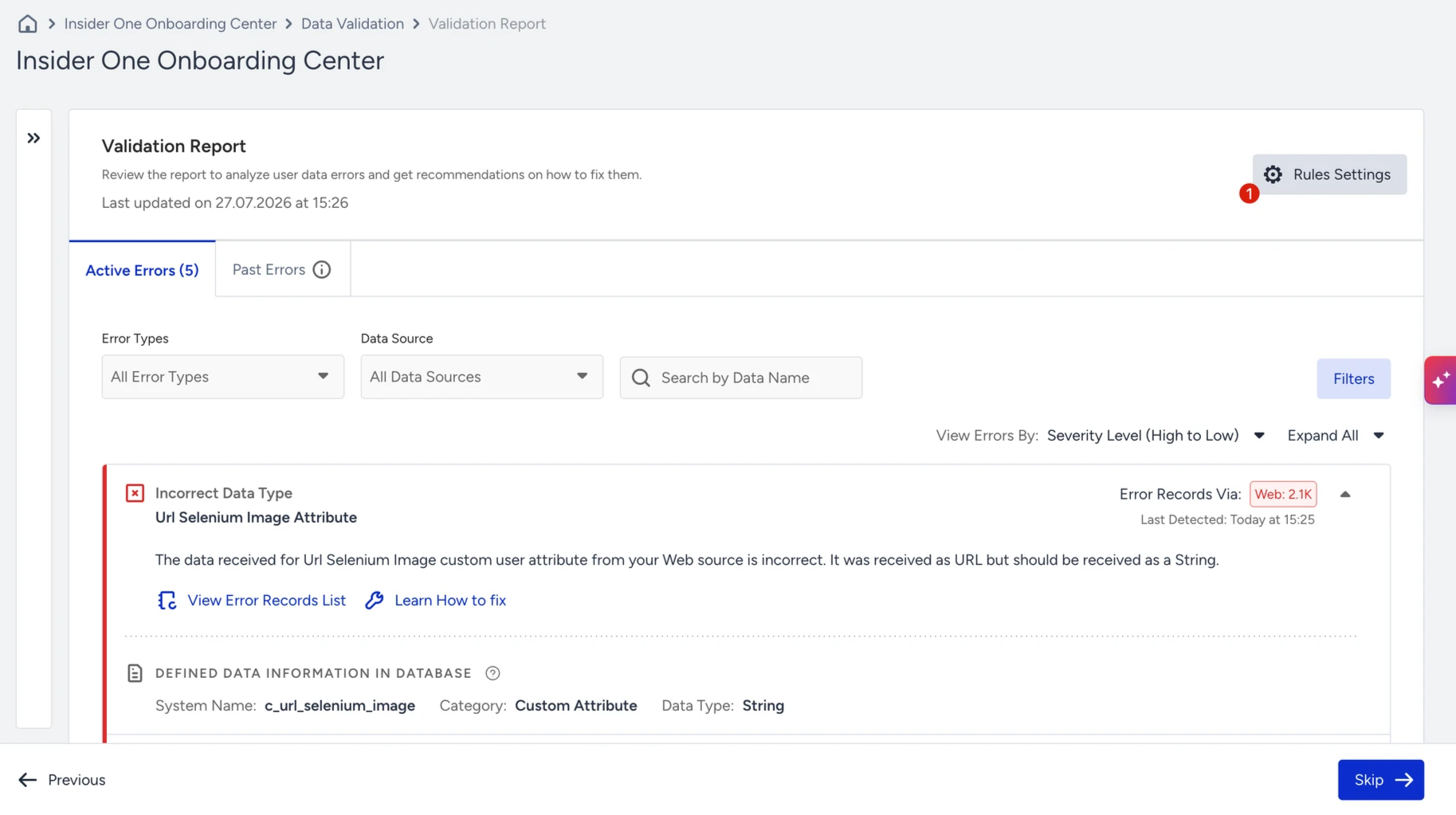Screen dimensions: 1456x815
Task: Switch to the Active Errors (5) tab
Action: click(x=142, y=270)
